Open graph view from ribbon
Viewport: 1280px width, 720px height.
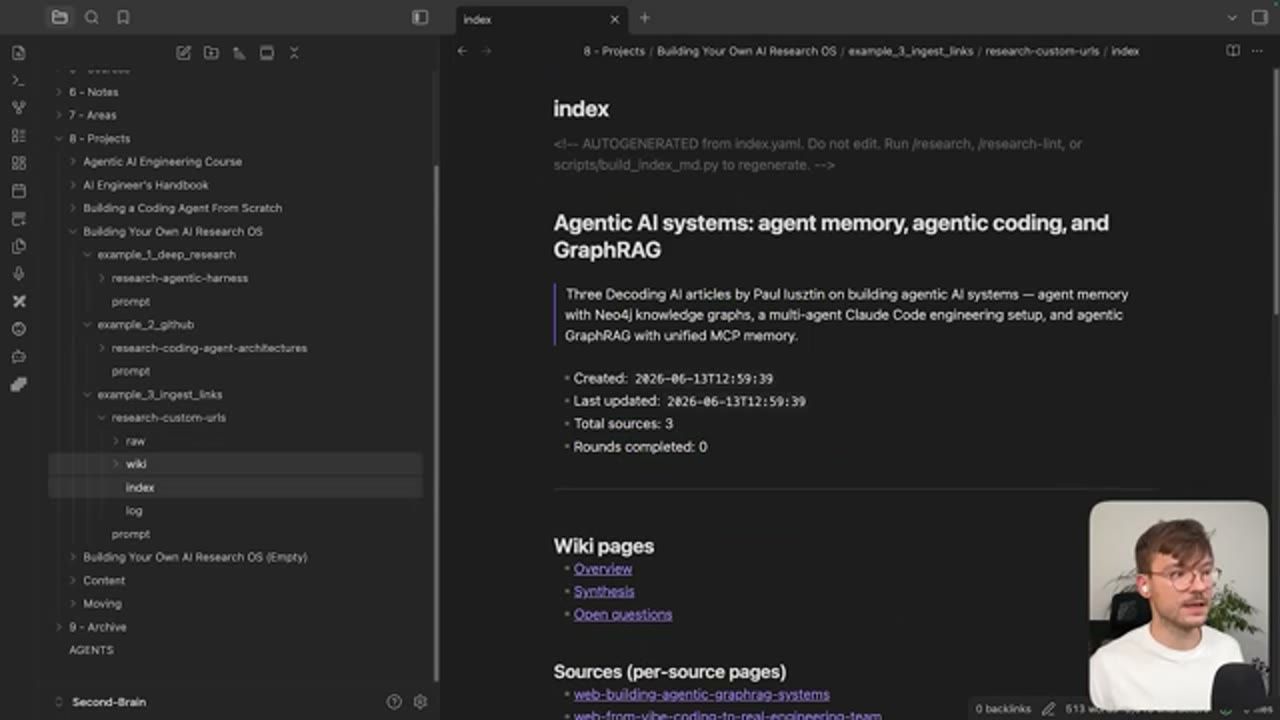tap(18, 108)
